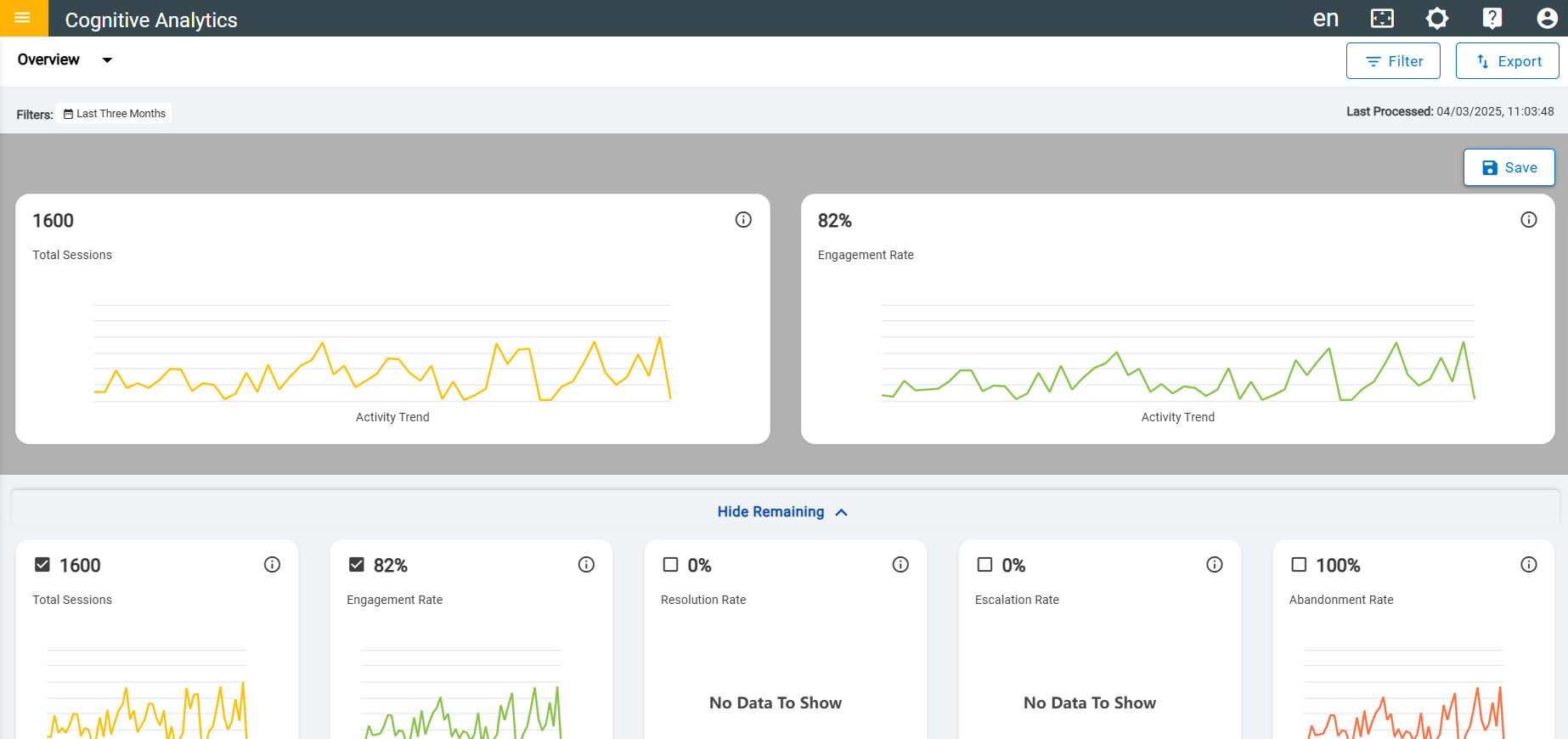Click the Last Three Months filter chip
Viewport: 1568px width, 739px height.
tap(115, 114)
